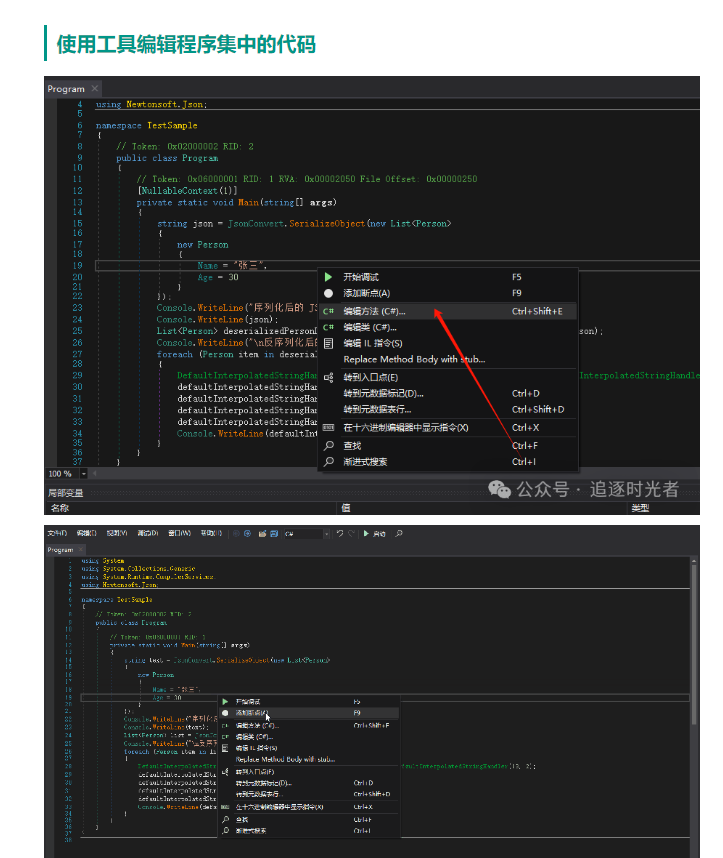Open the 文件(F) menu in lower screenshot
723x858 pixels.
[57, 533]
